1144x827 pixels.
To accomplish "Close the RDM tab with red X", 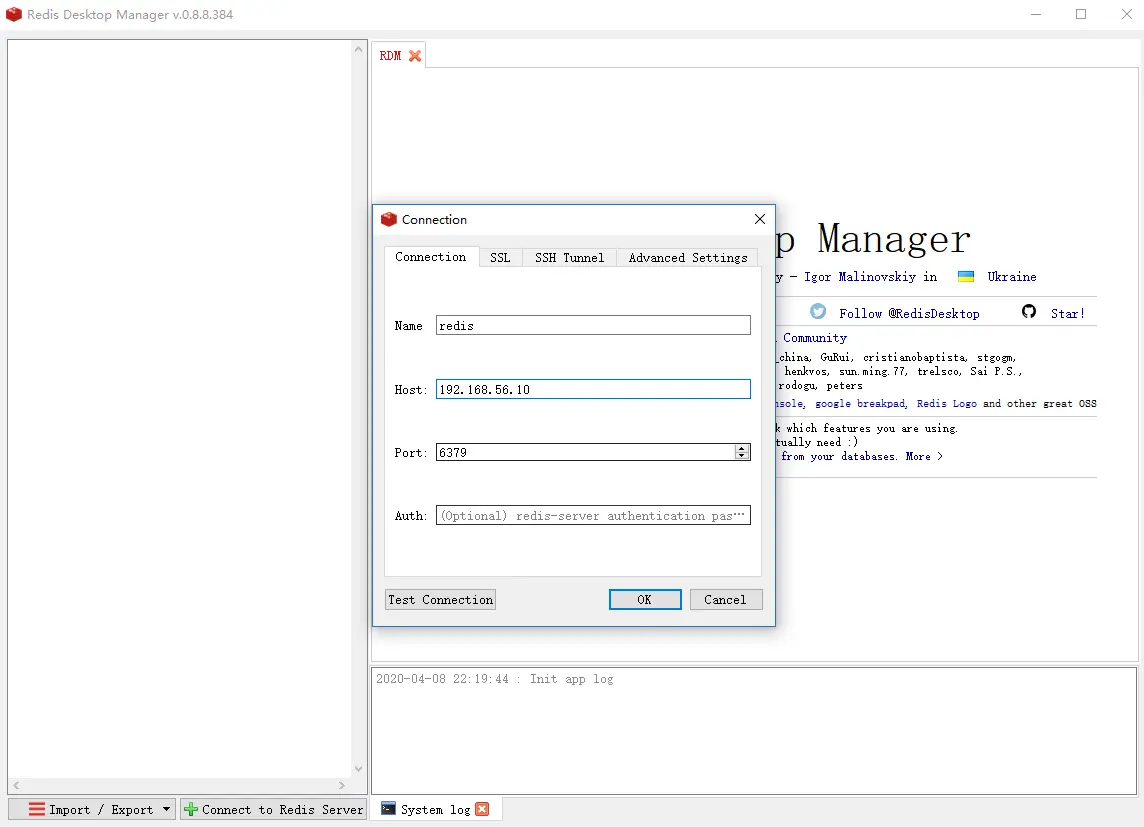I will (x=414, y=55).
